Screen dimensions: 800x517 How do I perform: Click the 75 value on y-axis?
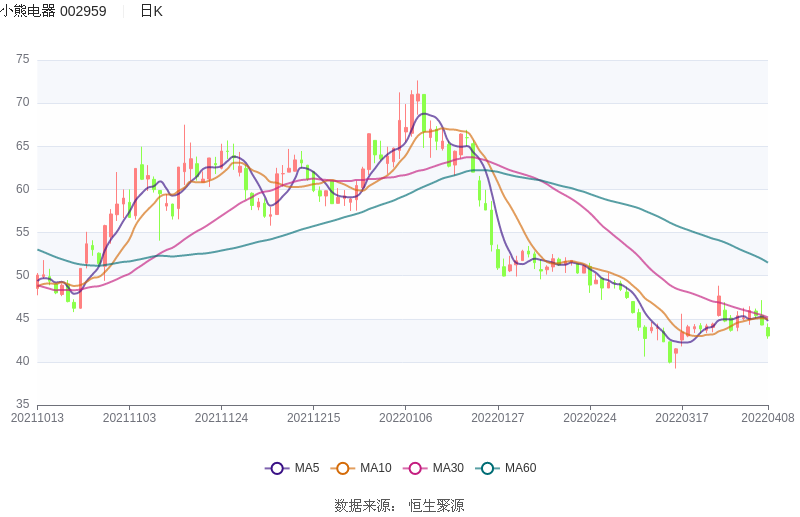coord(23,60)
